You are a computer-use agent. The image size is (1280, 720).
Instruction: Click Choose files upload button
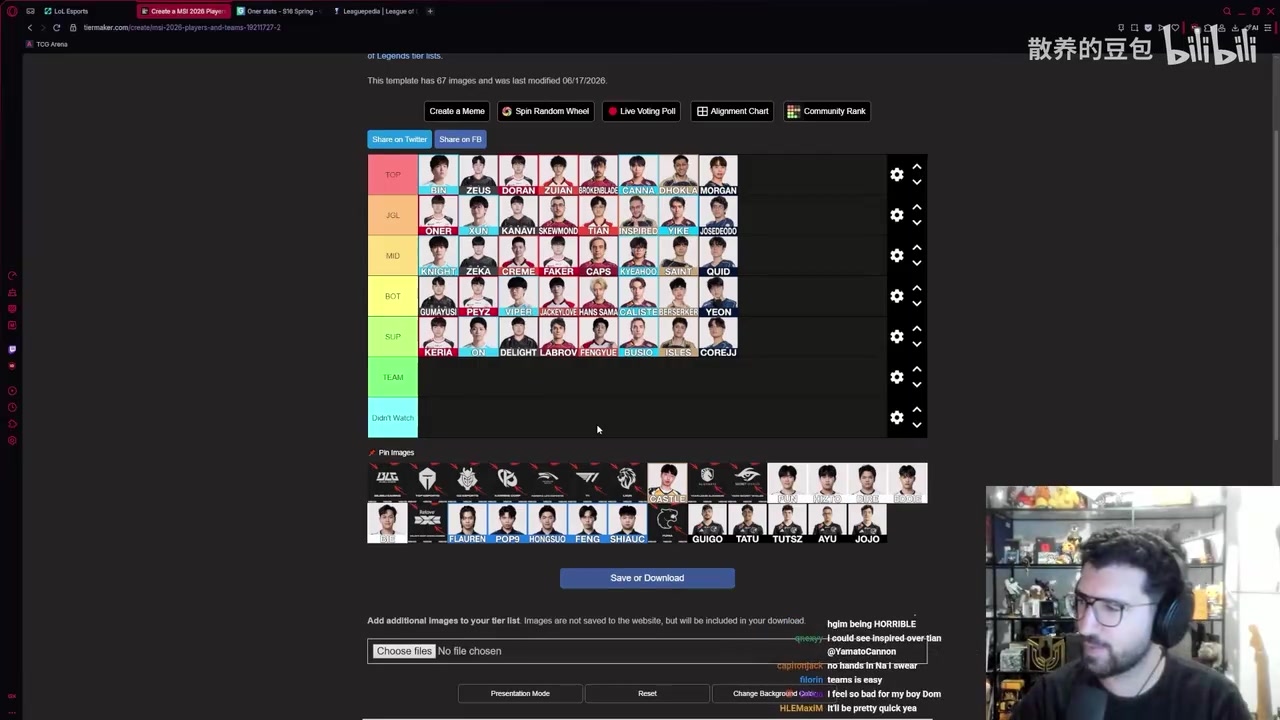404,651
